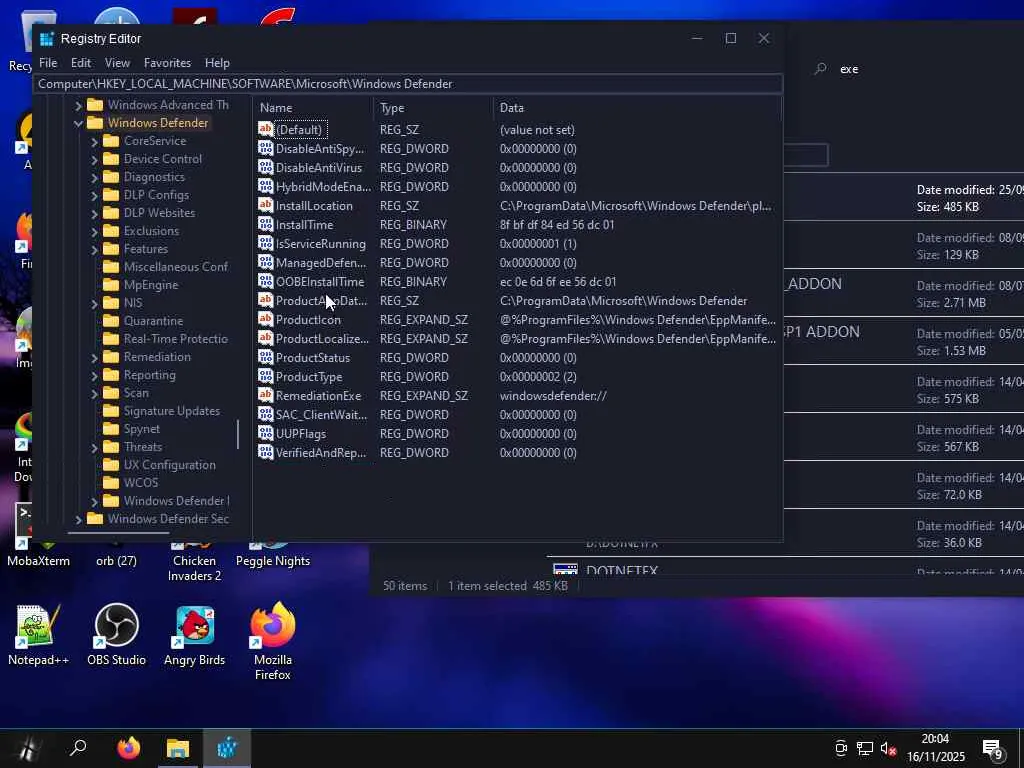
Task: Expand the CoreService key
Action: (x=94, y=141)
